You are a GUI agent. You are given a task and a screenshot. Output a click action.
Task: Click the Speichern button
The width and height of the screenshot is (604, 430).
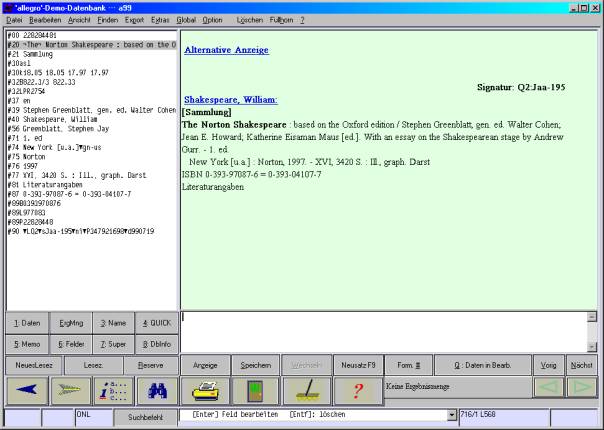[255, 365]
